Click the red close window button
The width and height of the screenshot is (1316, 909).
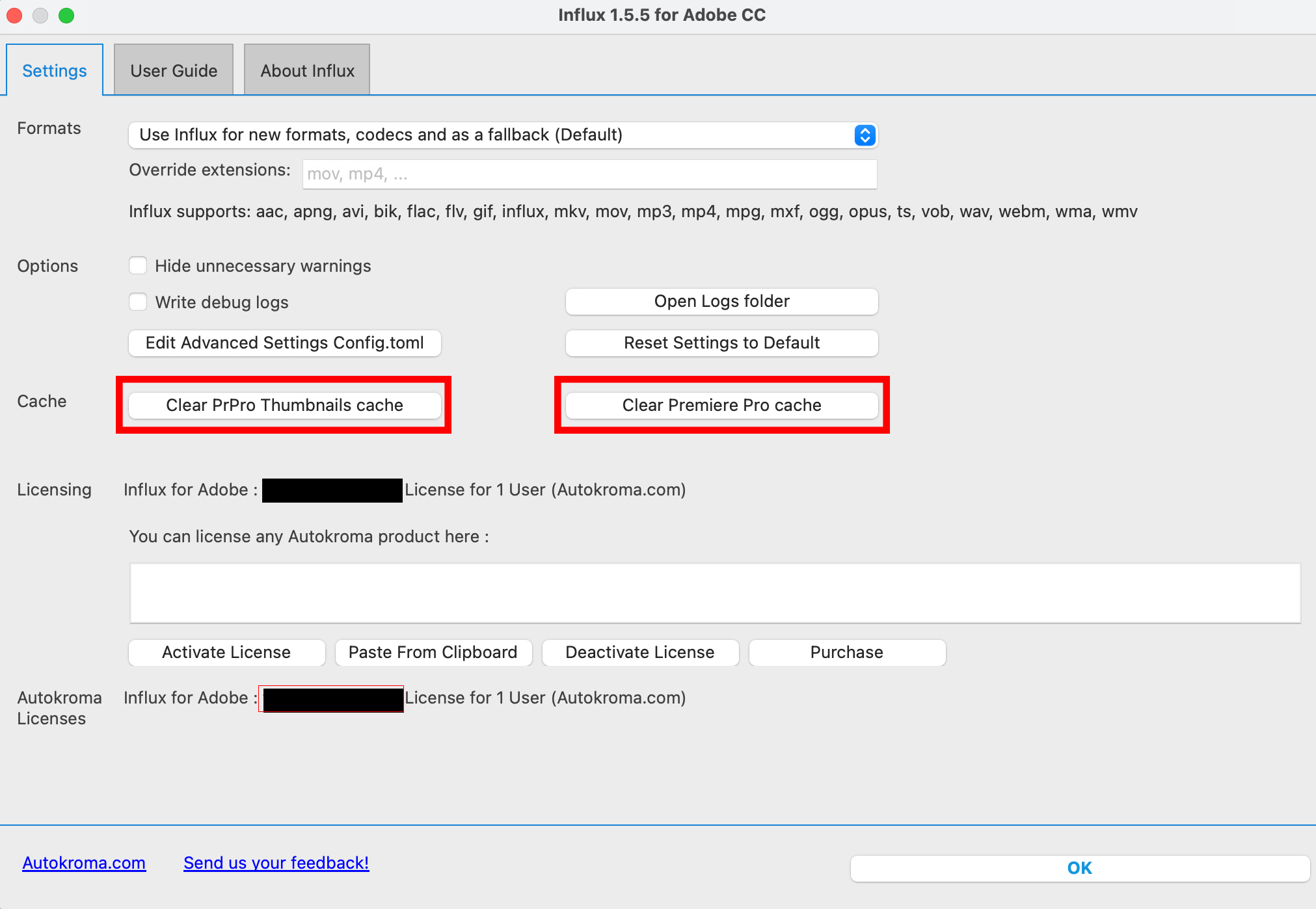pos(14,15)
